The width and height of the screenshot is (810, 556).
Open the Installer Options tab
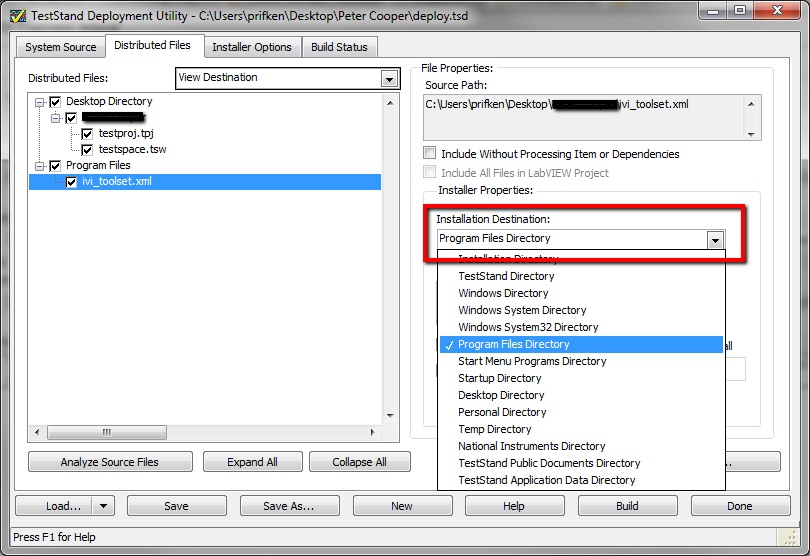pyautogui.click(x=252, y=47)
